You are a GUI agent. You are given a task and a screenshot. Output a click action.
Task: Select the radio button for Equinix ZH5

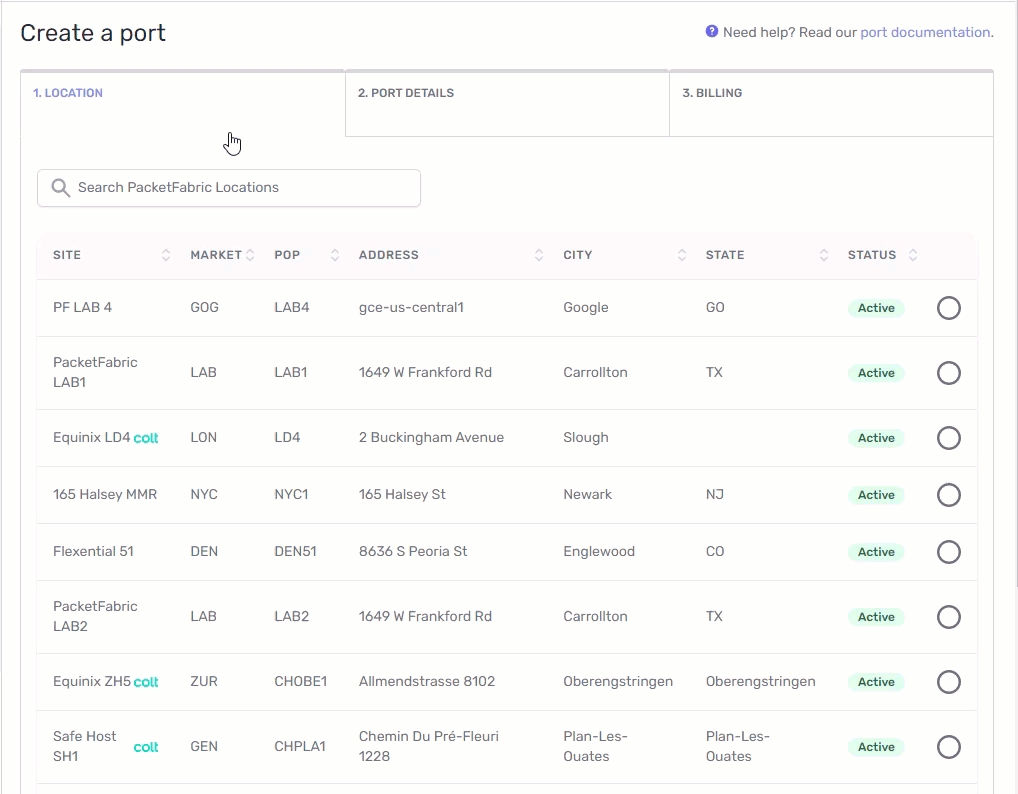pos(948,681)
